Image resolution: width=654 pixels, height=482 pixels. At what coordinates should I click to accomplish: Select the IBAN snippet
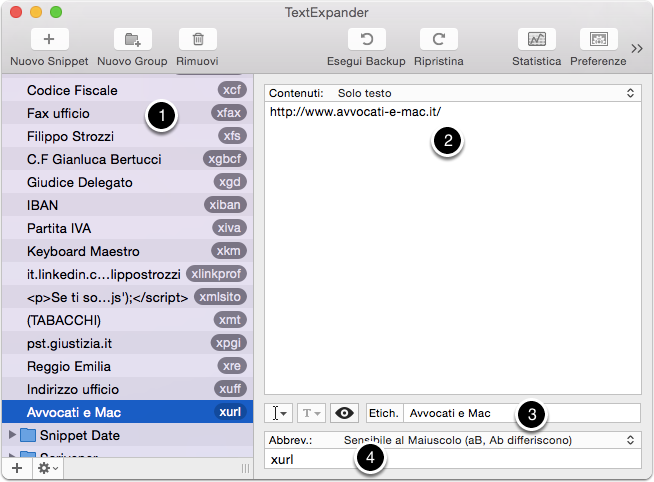(x=127, y=205)
